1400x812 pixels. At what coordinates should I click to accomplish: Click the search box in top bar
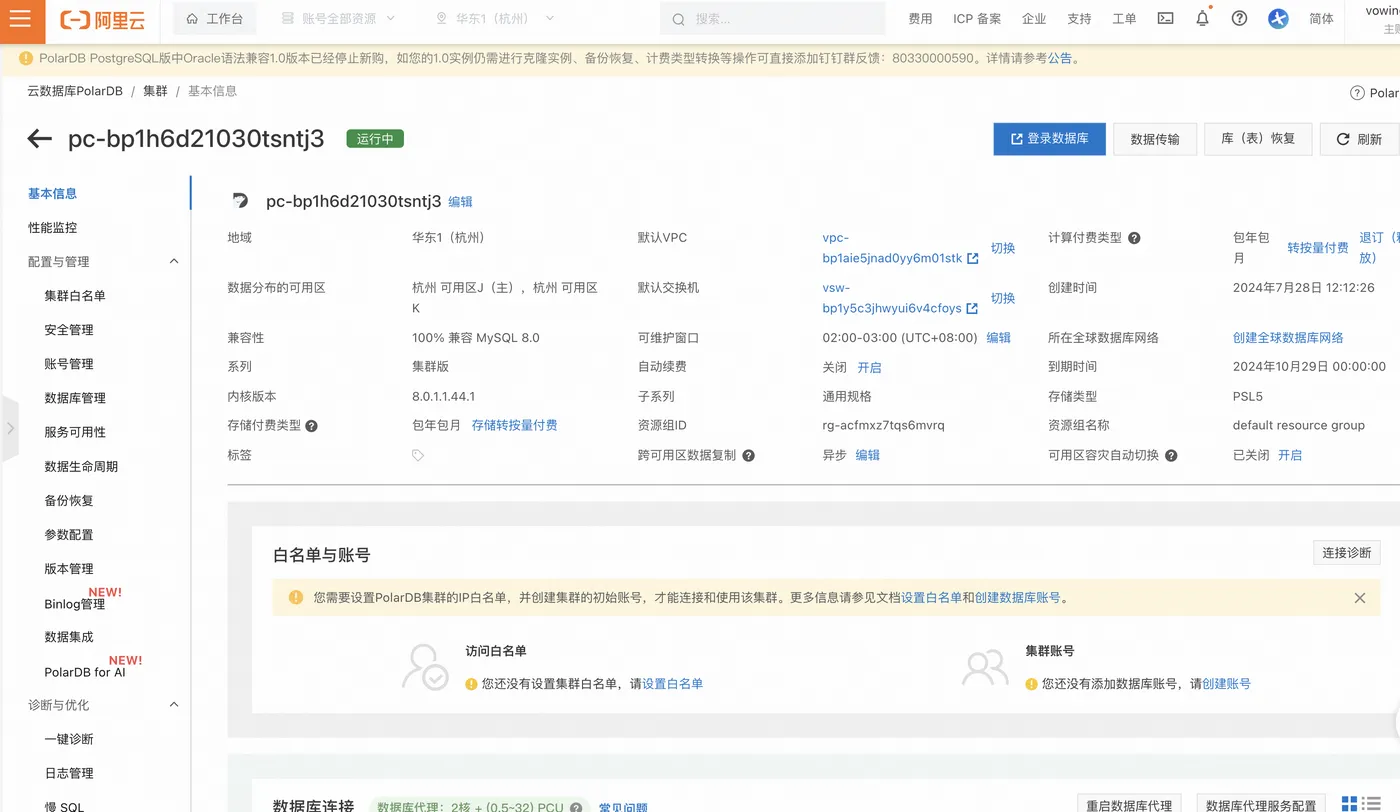(x=772, y=19)
